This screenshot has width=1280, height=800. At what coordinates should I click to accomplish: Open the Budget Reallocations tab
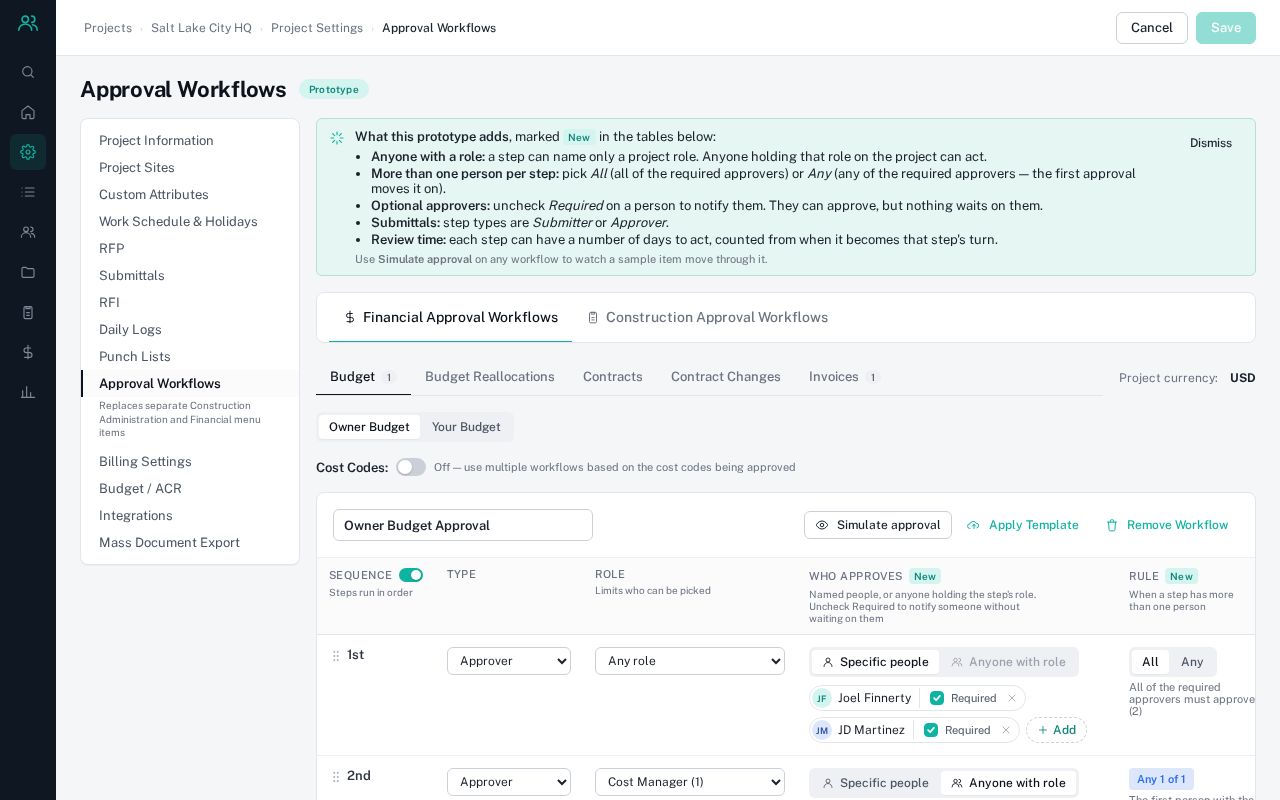(x=490, y=377)
